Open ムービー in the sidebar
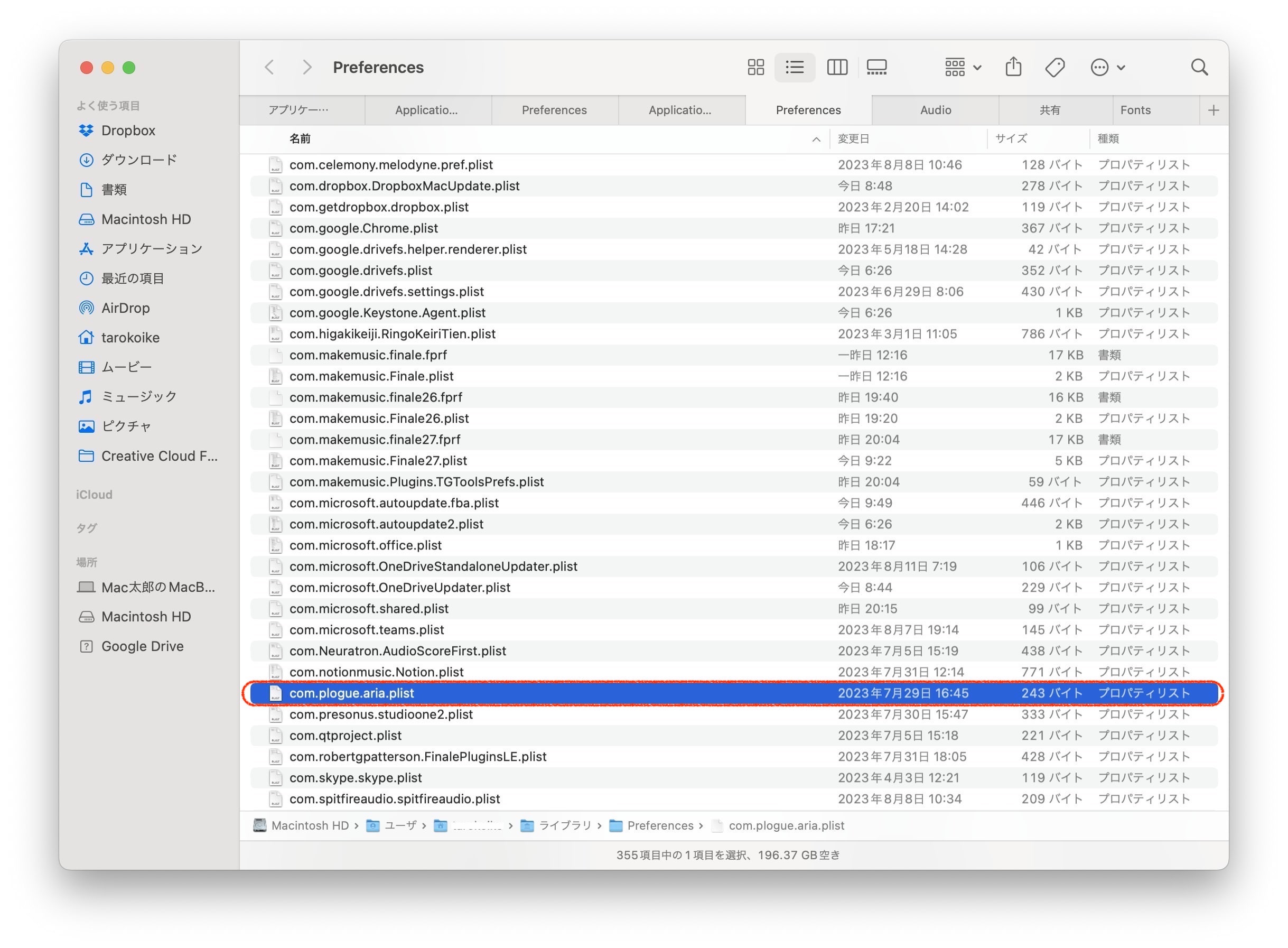The image size is (1288, 948). [x=115, y=367]
